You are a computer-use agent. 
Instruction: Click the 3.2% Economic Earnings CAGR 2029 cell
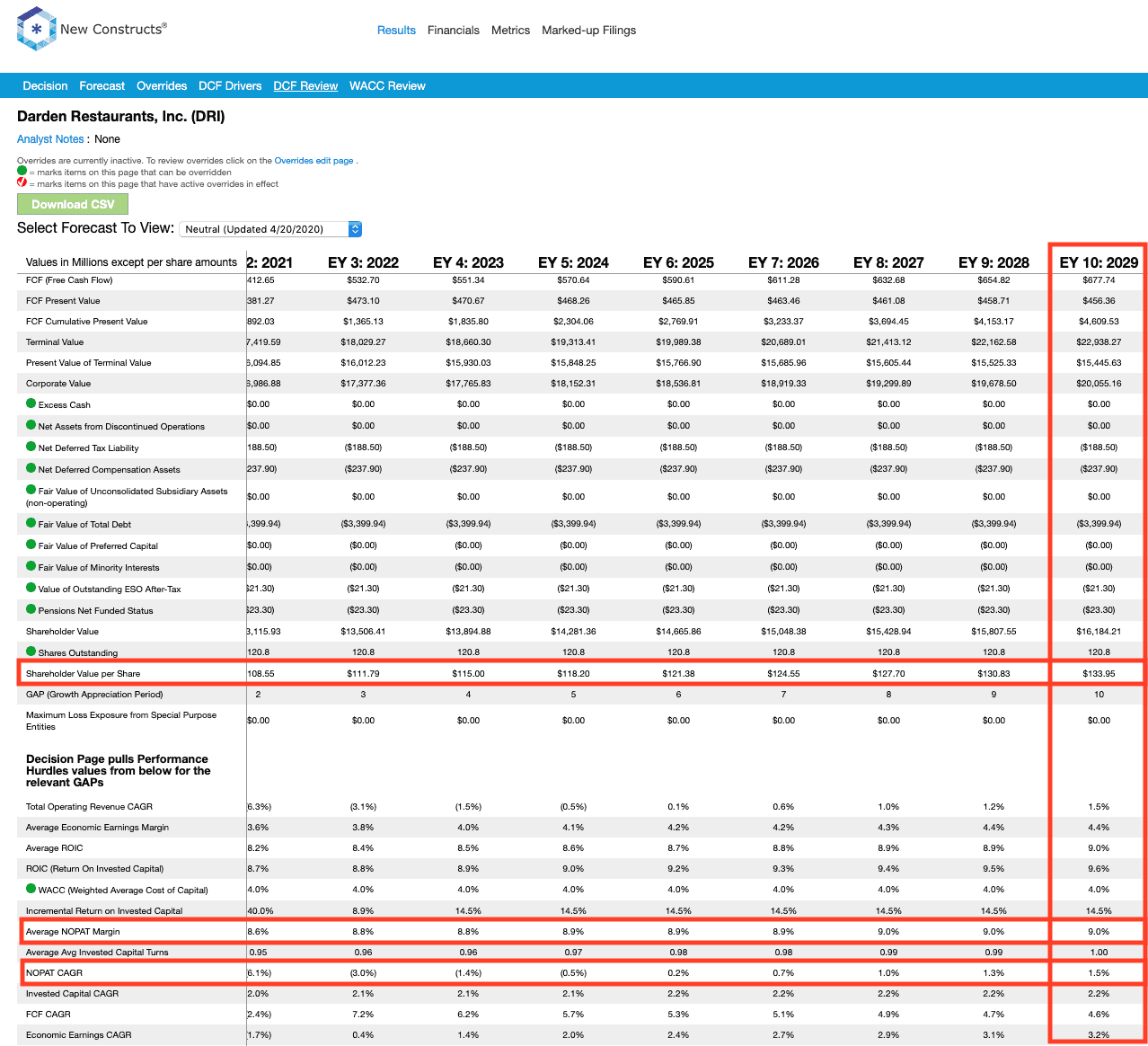pyautogui.click(x=1099, y=1034)
